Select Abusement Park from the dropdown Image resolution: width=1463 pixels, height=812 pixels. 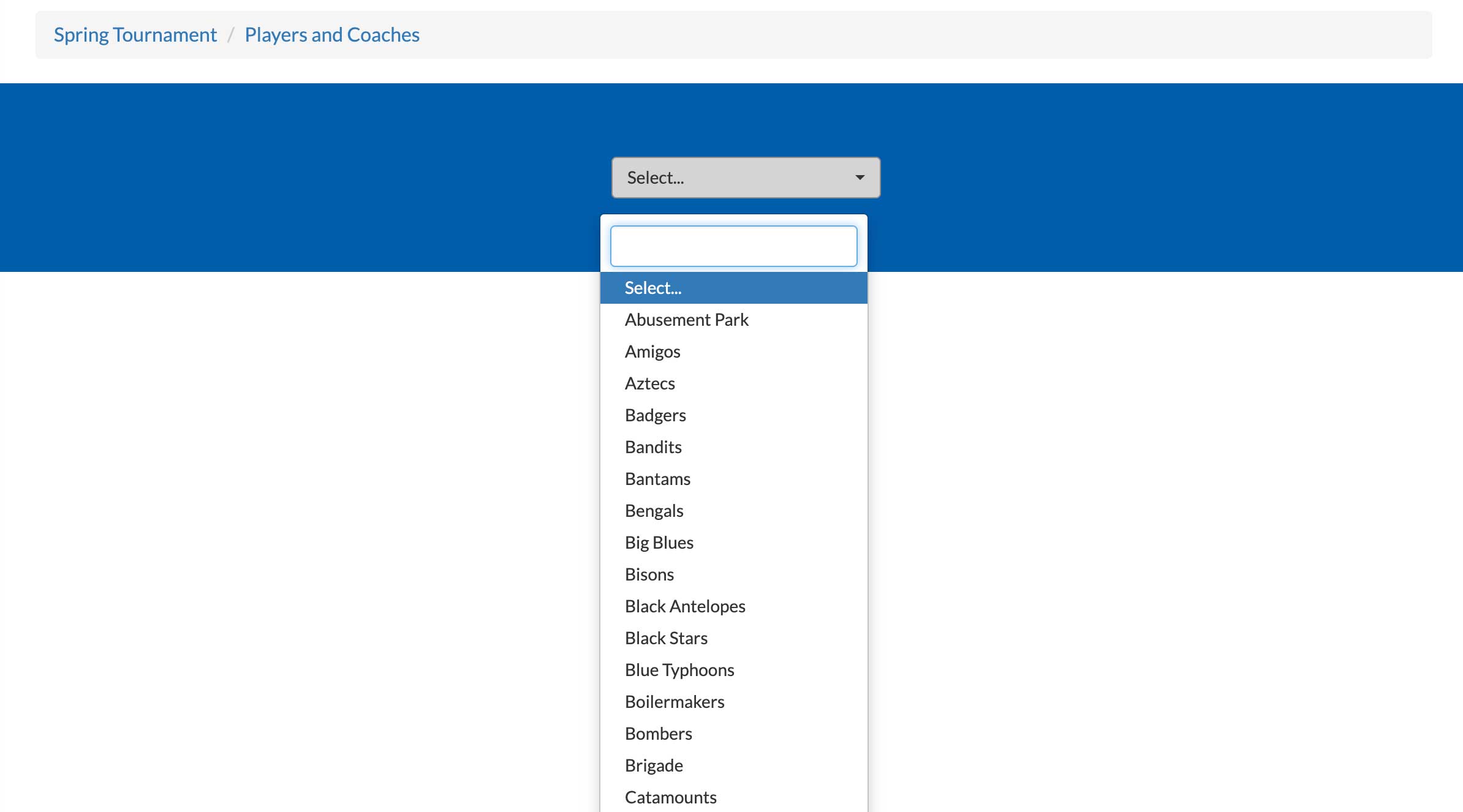click(x=686, y=319)
